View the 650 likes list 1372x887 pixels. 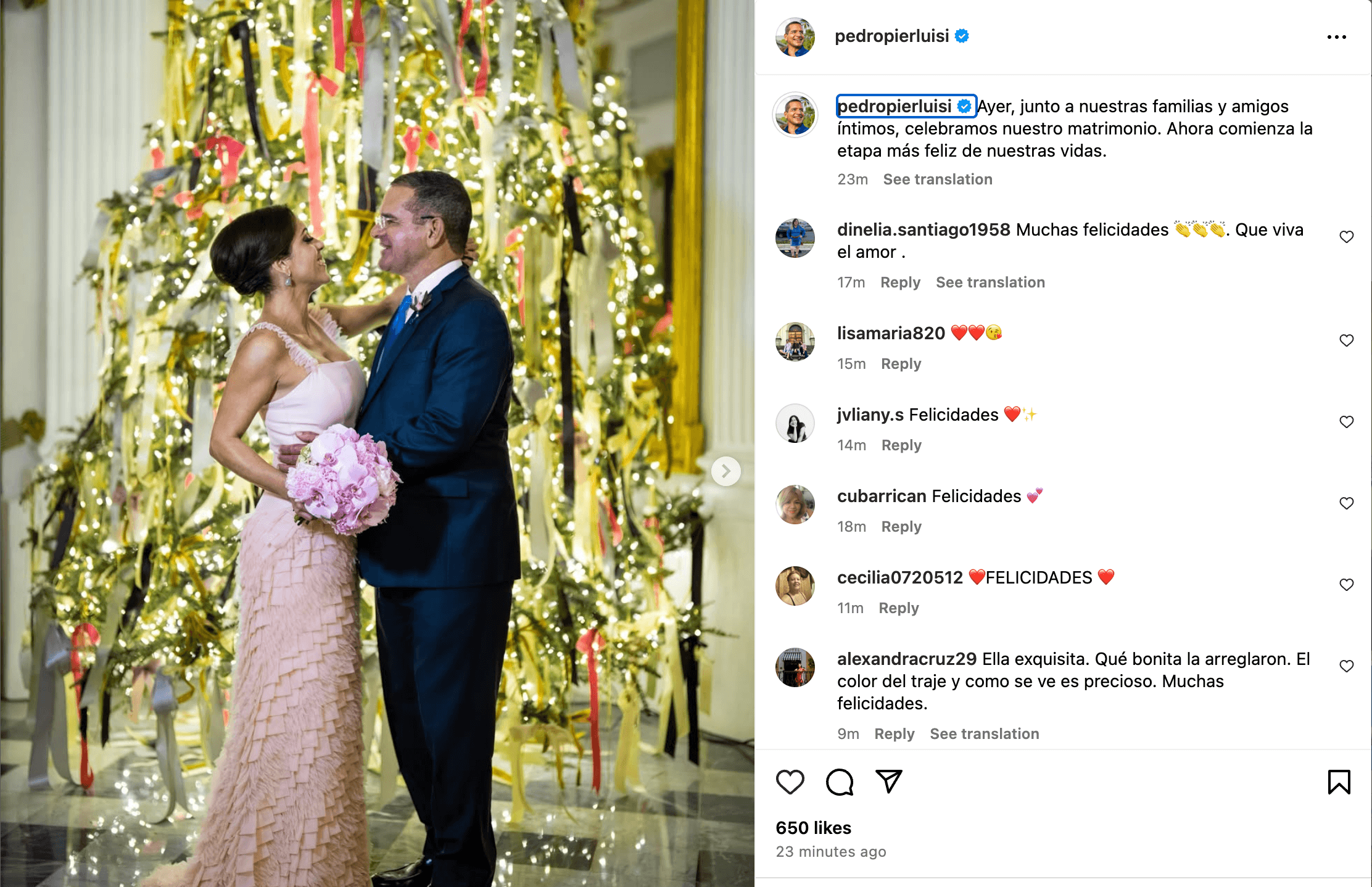(x=813, y=828)
